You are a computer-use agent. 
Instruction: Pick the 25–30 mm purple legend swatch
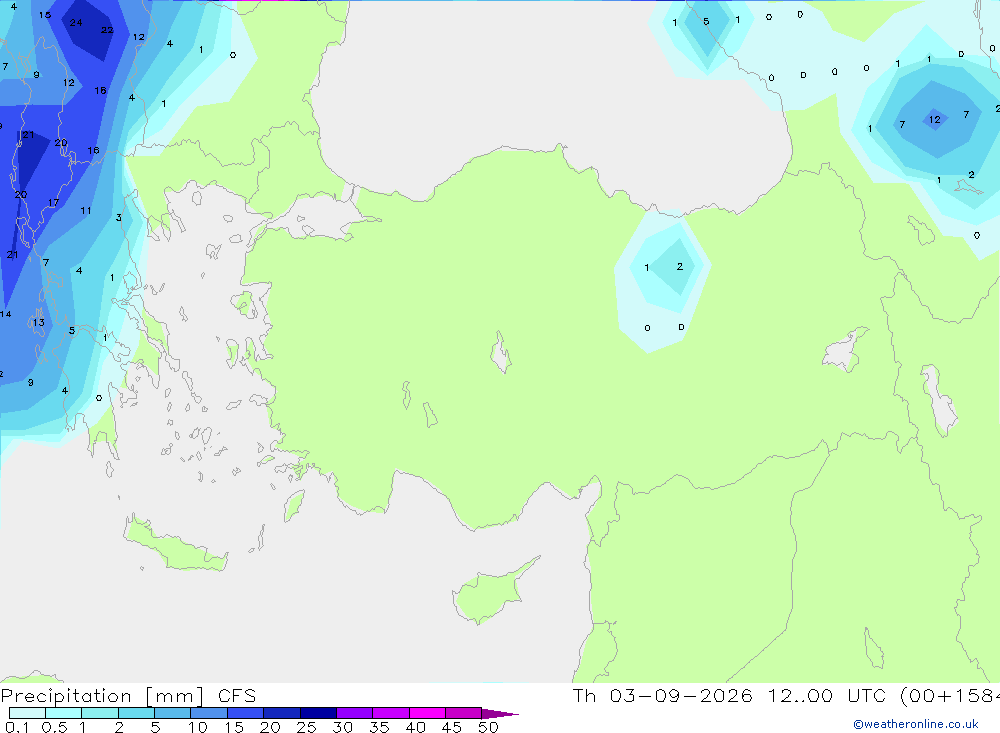(318, 713)
